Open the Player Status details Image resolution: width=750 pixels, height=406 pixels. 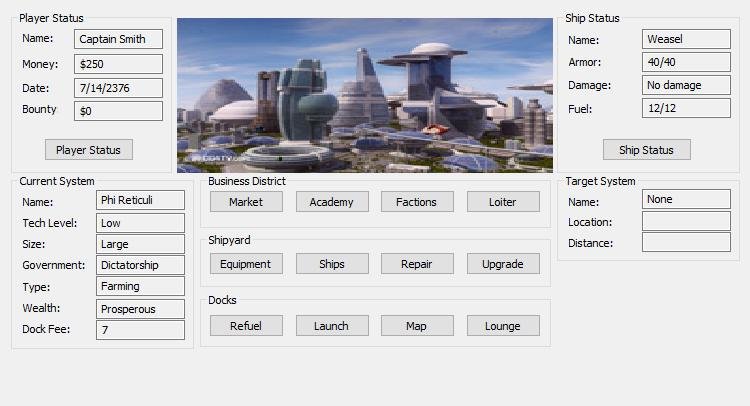click(x=88, y=150)
